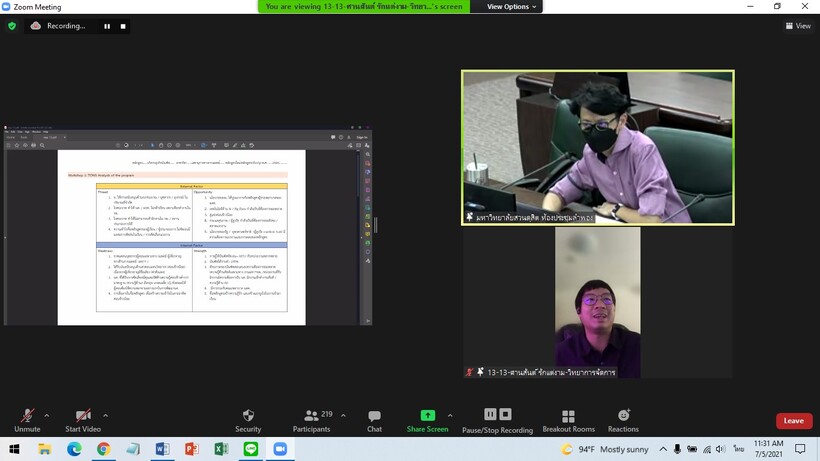The image size is (820, 461).
Task: Open the View Options dropdown
Action: point(511,6)
